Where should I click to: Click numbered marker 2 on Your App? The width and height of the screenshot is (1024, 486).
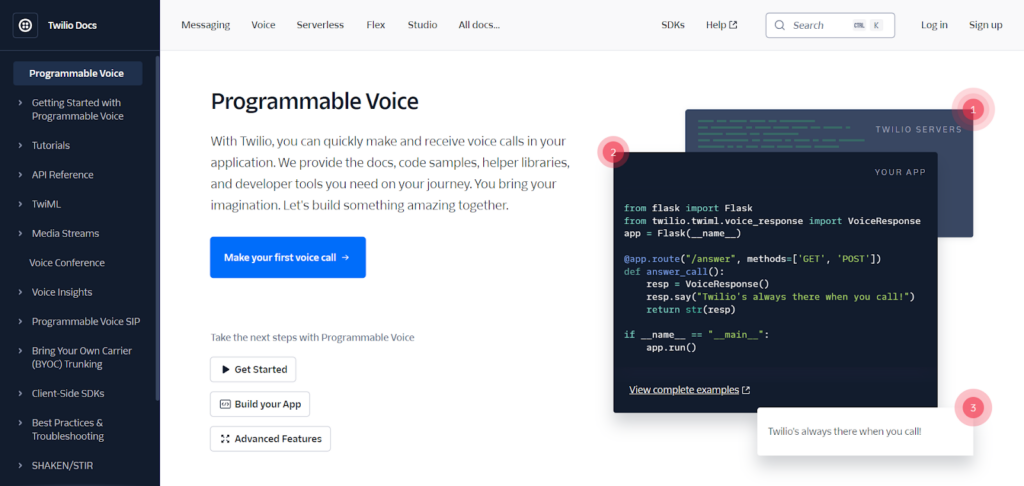pyautogui.click(x=613, y=153)
